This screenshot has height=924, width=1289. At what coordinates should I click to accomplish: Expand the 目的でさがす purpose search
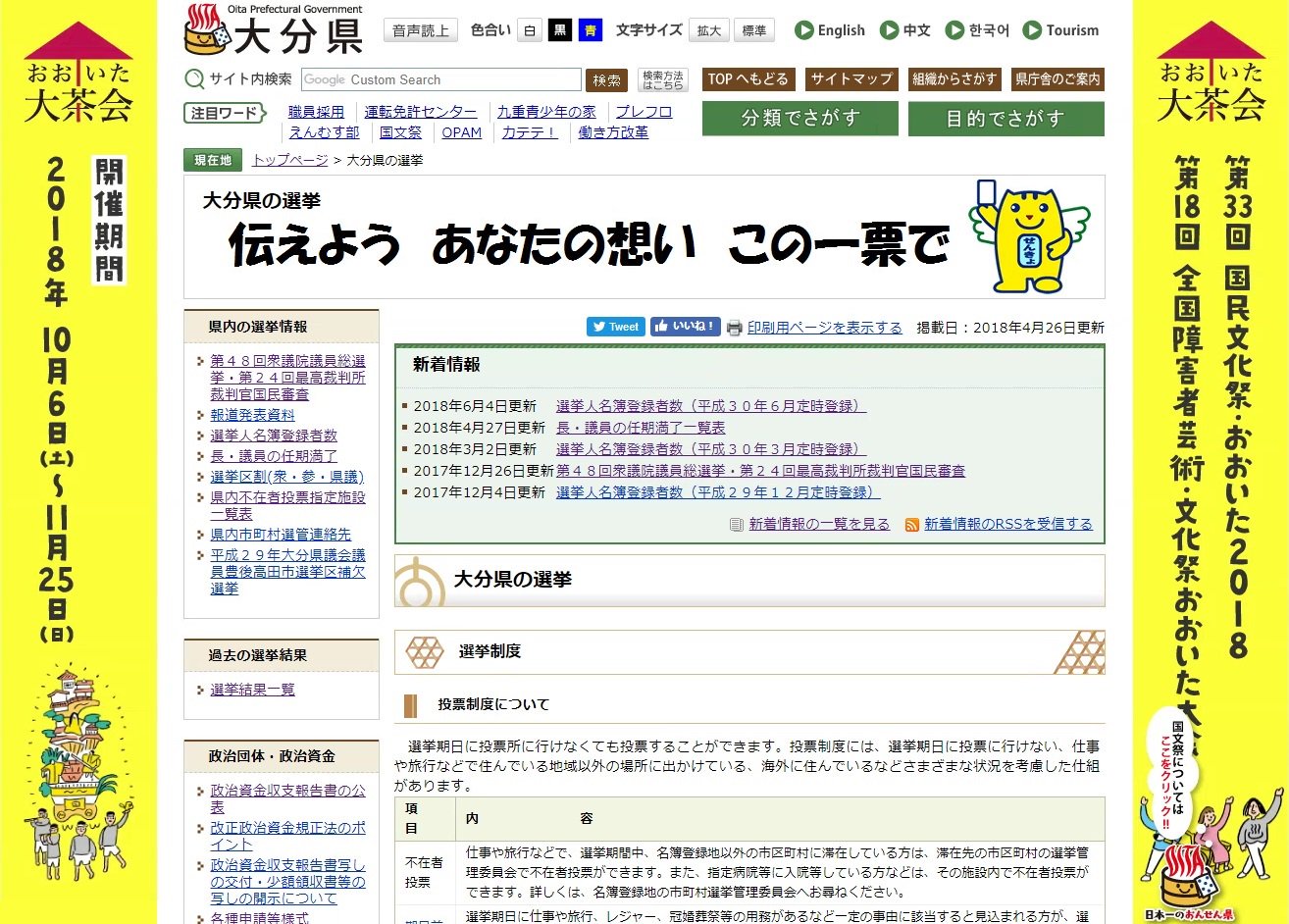1005,118
